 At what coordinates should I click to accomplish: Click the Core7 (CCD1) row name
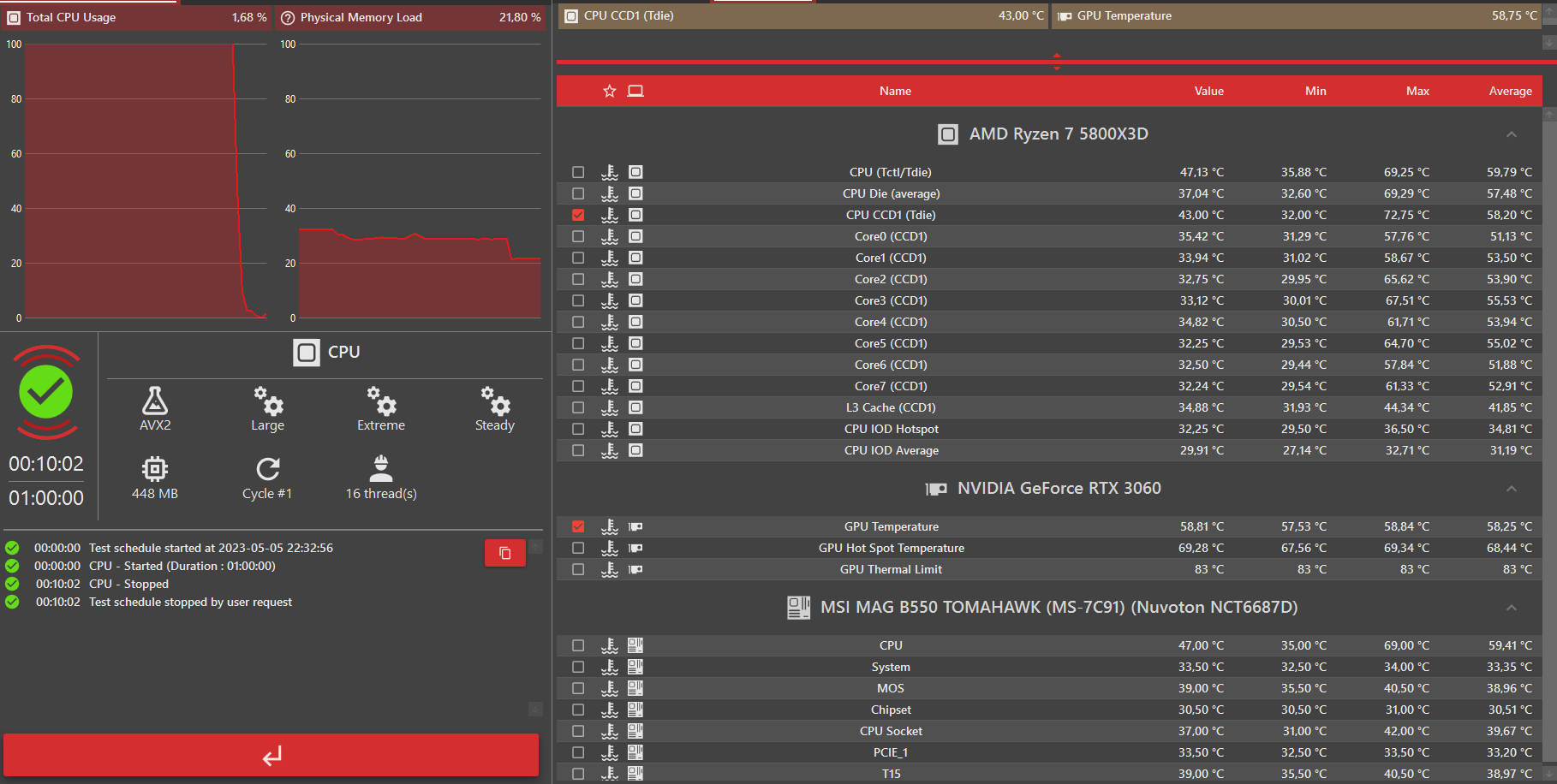click(x=891, y=386)
